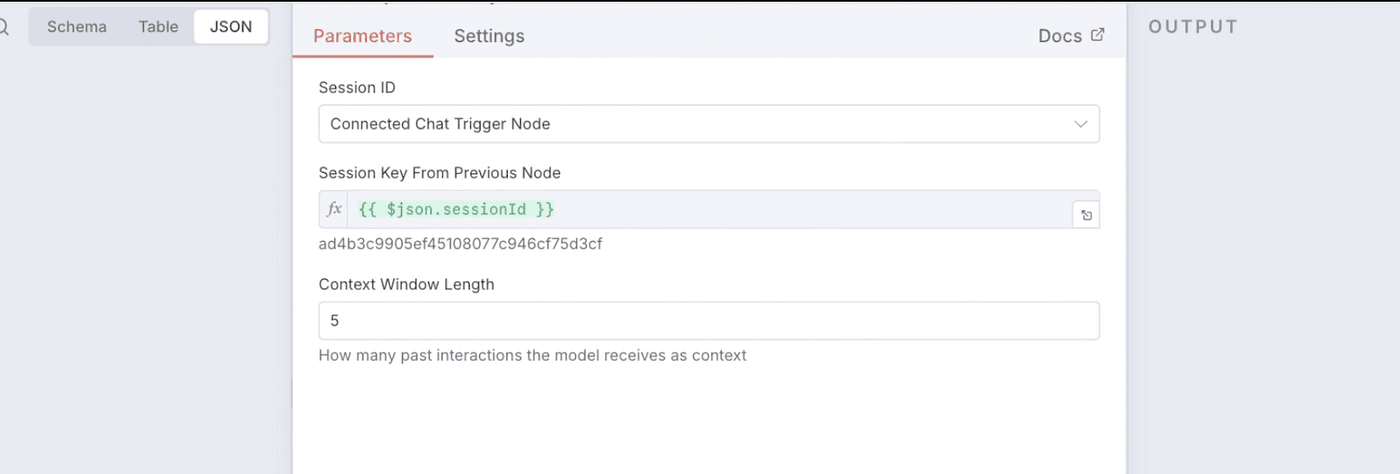Open the Parameters tab
The image size is (1400, 474).
[x=362, y=36]
